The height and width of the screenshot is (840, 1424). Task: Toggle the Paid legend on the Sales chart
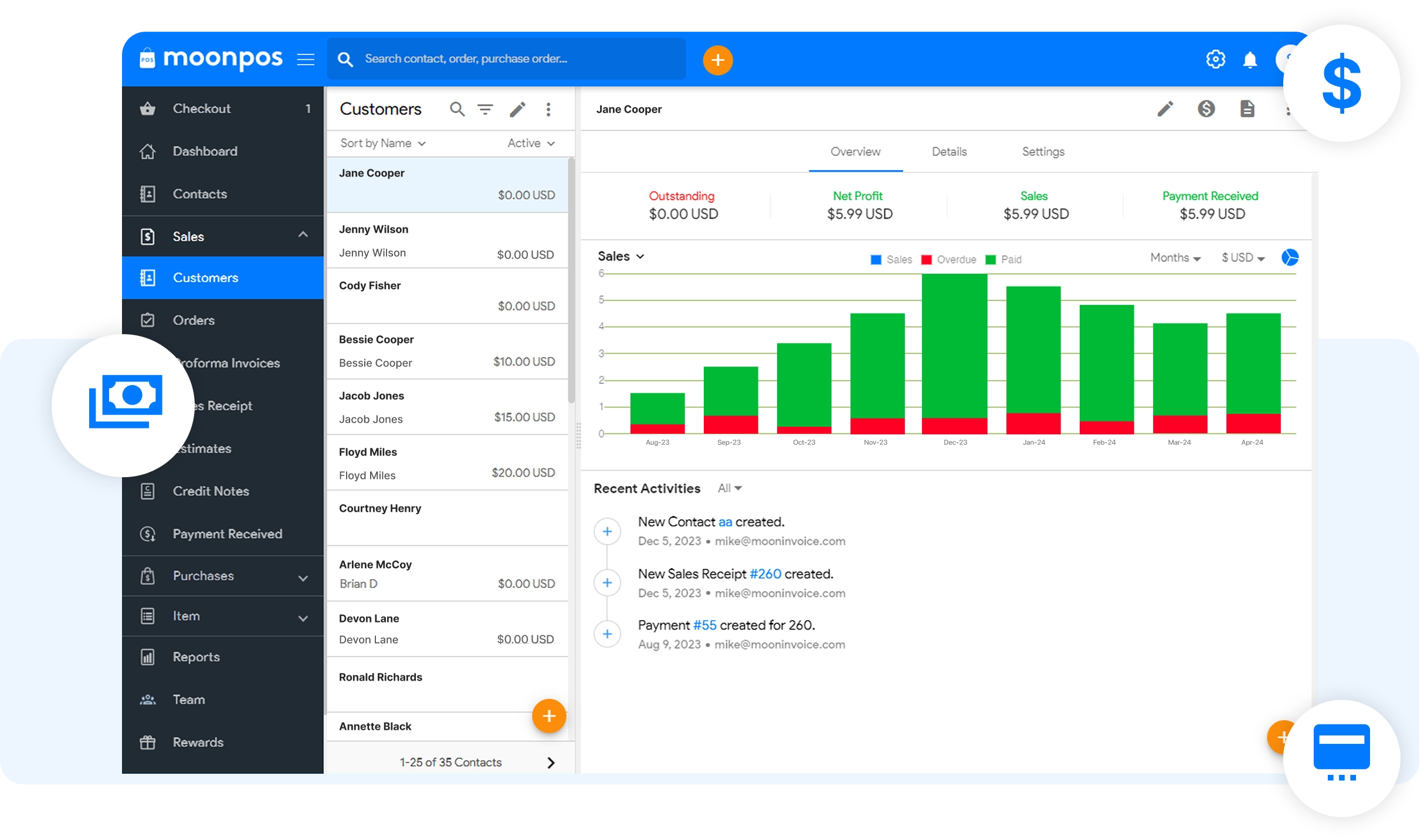pyautogui.click(x=1004, y=259)
